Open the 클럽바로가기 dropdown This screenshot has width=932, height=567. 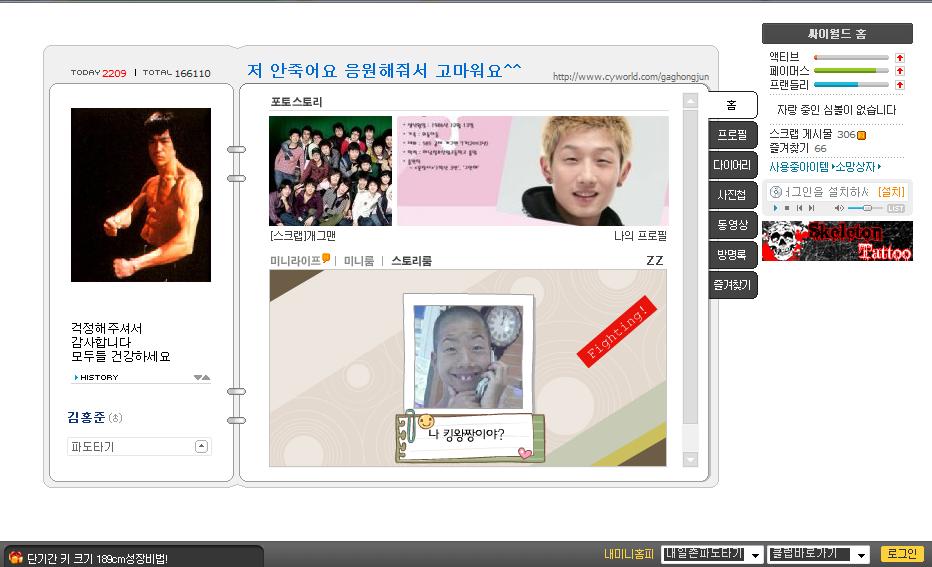click(x=859, y=554)
